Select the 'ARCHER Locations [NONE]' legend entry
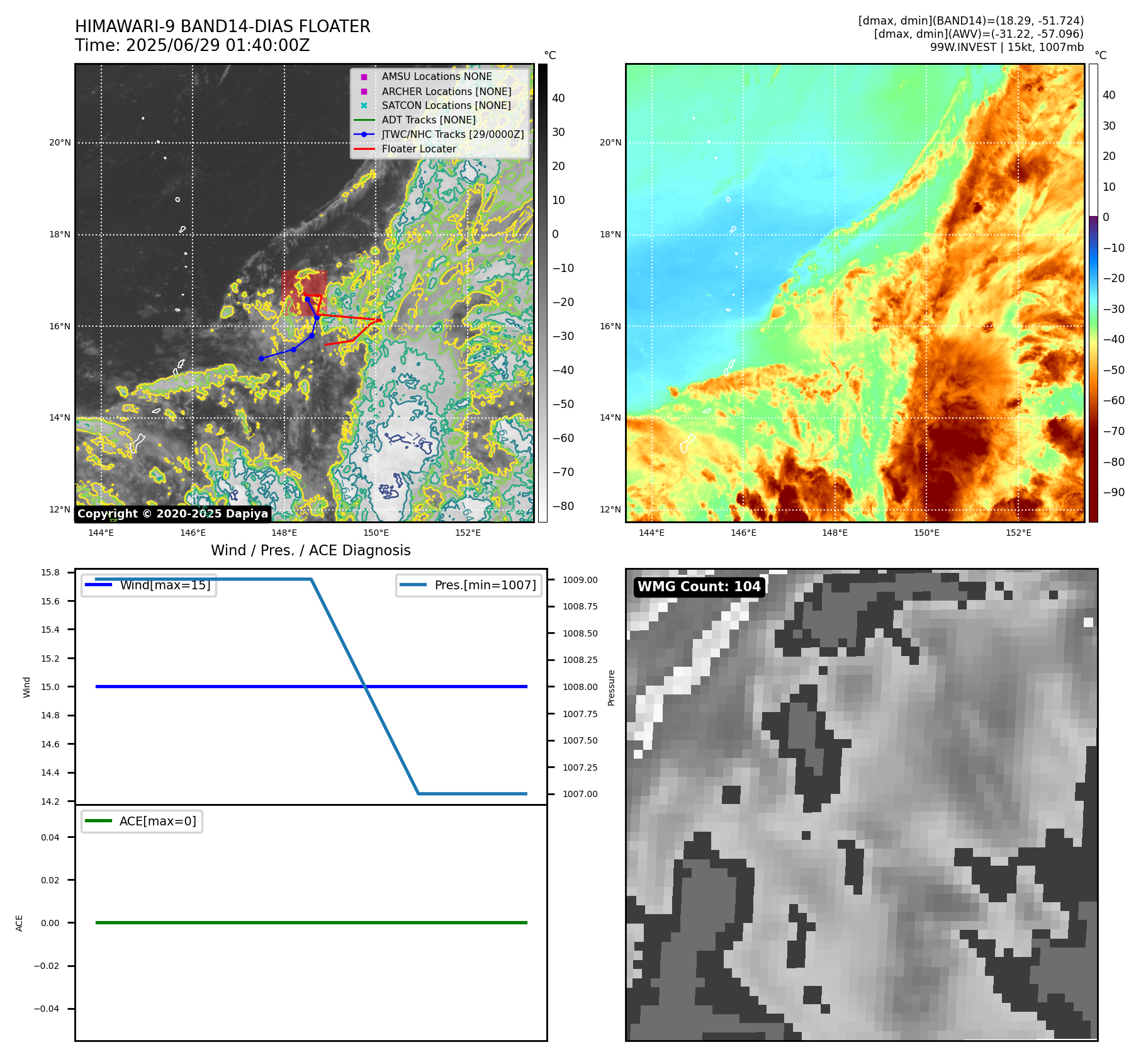Screen dimensions: 1141x1064 [446, 91]
